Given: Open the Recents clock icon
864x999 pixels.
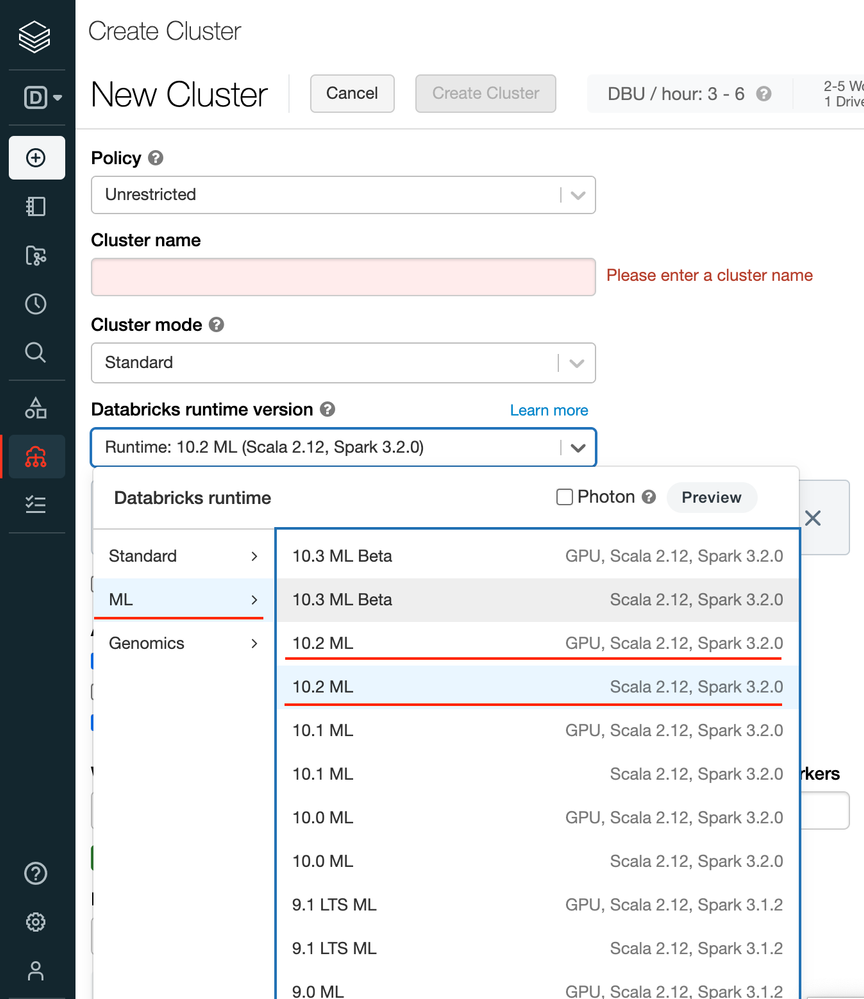Looking at the screenshot, I should click(x=36, y=304).
